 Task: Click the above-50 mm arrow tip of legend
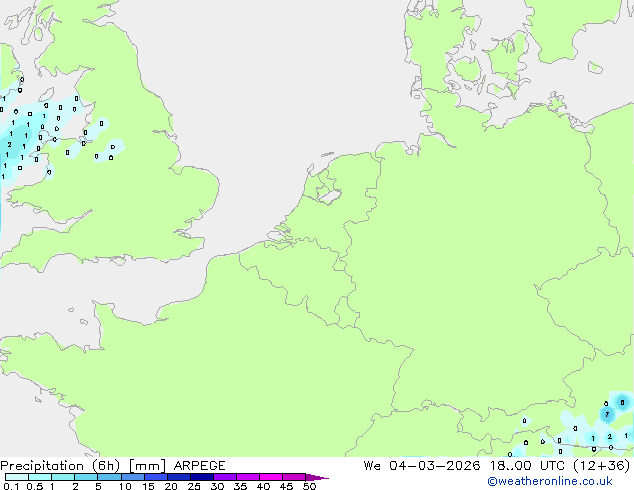[x=317, y=477]
